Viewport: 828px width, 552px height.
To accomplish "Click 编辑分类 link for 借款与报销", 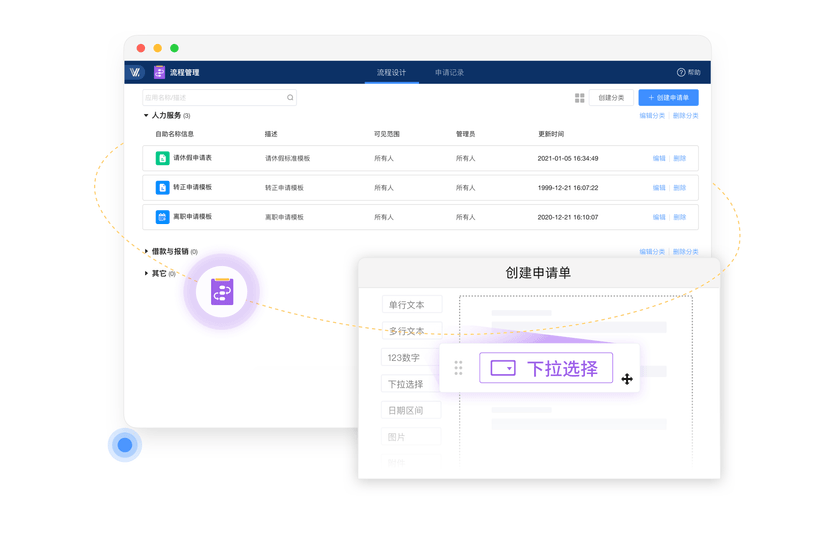I will [652, 252].
